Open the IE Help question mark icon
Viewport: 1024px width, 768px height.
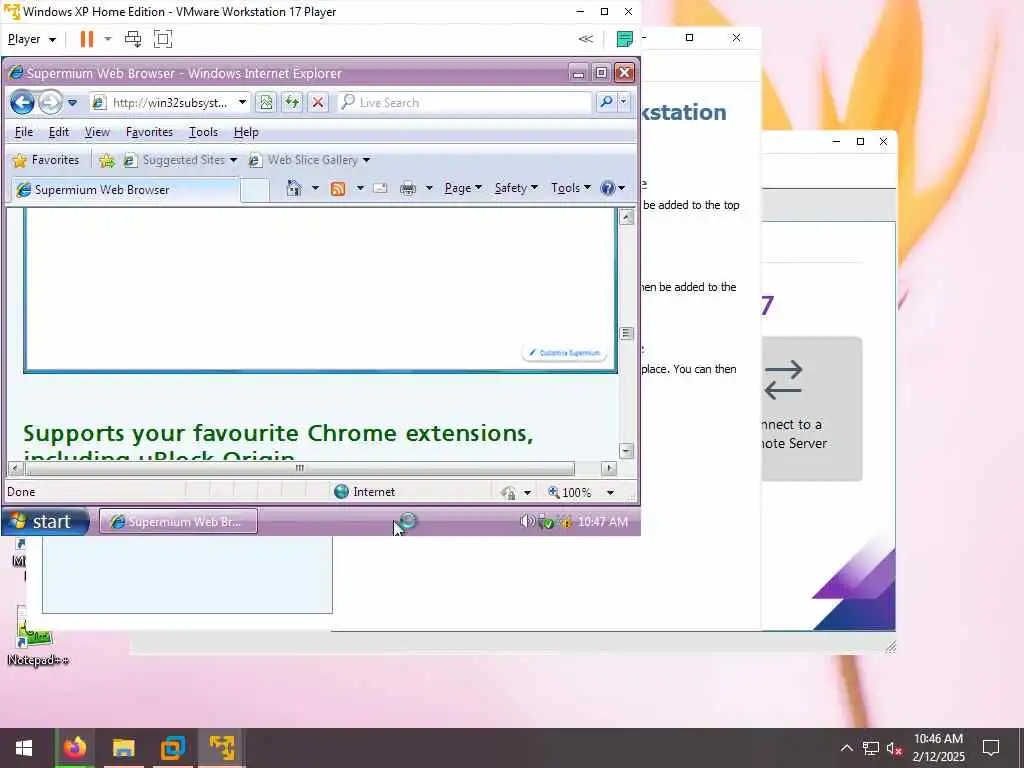tap(607, 188)
